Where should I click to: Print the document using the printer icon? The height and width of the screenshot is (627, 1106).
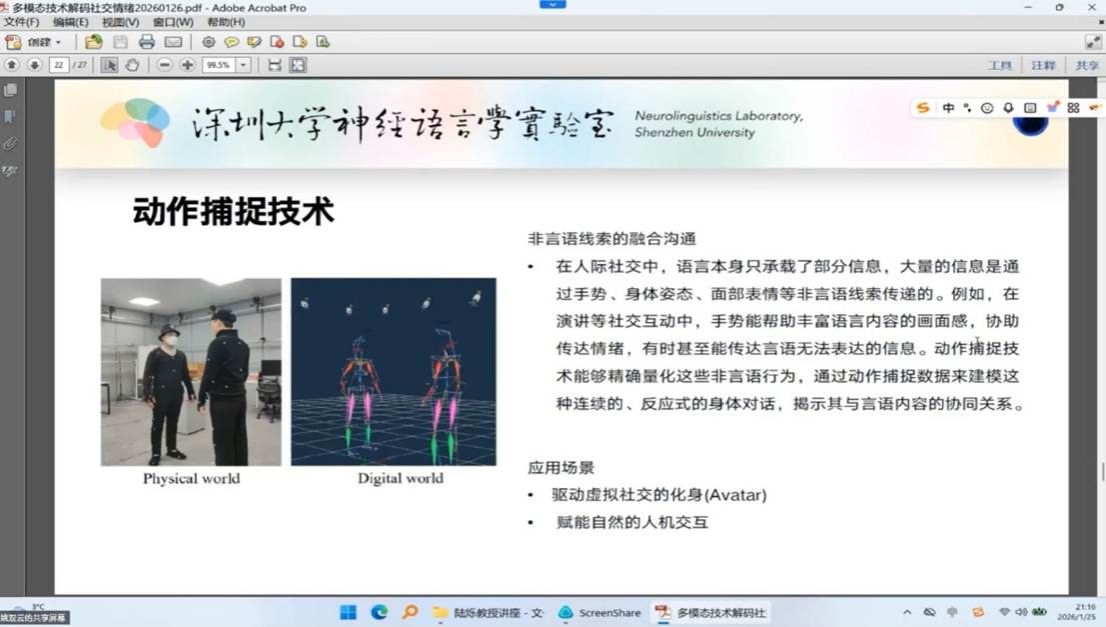pos(147,42)
